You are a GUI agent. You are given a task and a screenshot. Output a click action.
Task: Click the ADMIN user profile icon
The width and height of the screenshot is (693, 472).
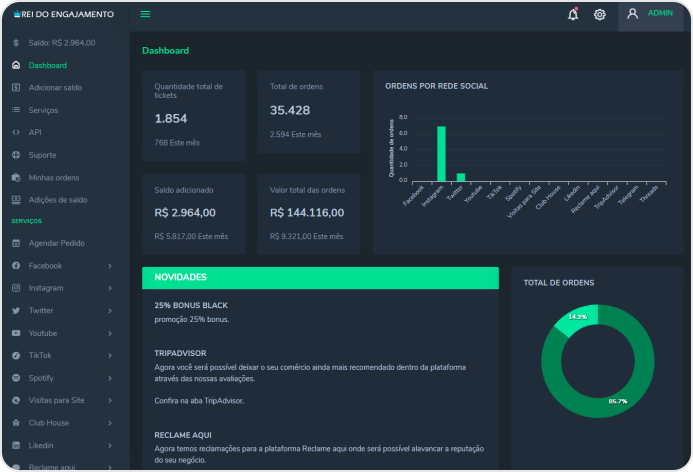(x=632, y=14)
